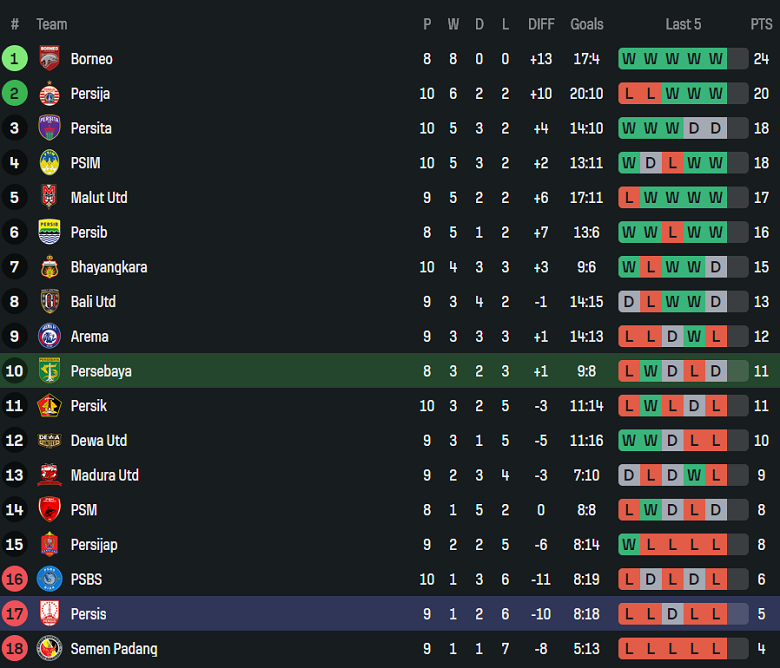
Task: Click the Semen Padang club logo
Action: click(49, 649)
